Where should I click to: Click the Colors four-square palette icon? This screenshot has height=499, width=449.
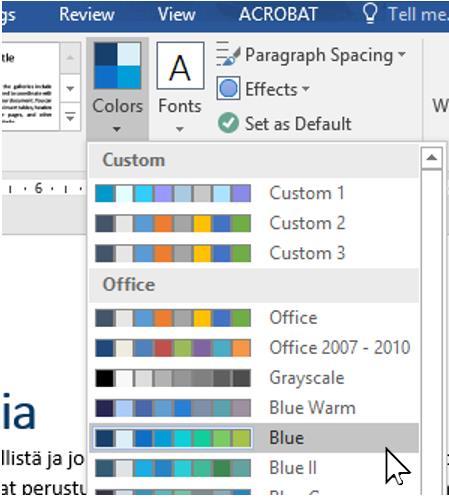click(x=117, y=66)
